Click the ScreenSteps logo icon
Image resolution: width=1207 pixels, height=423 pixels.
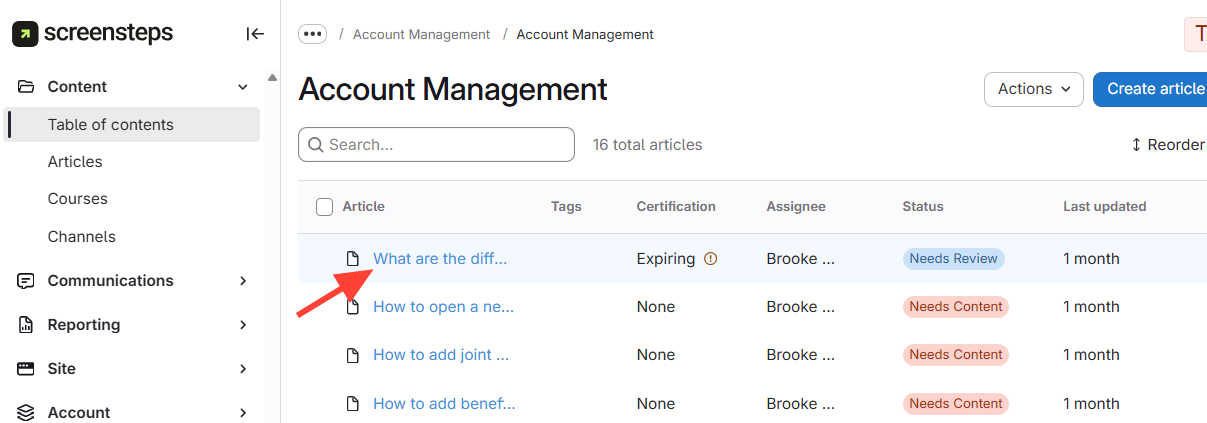coord(25,34)
